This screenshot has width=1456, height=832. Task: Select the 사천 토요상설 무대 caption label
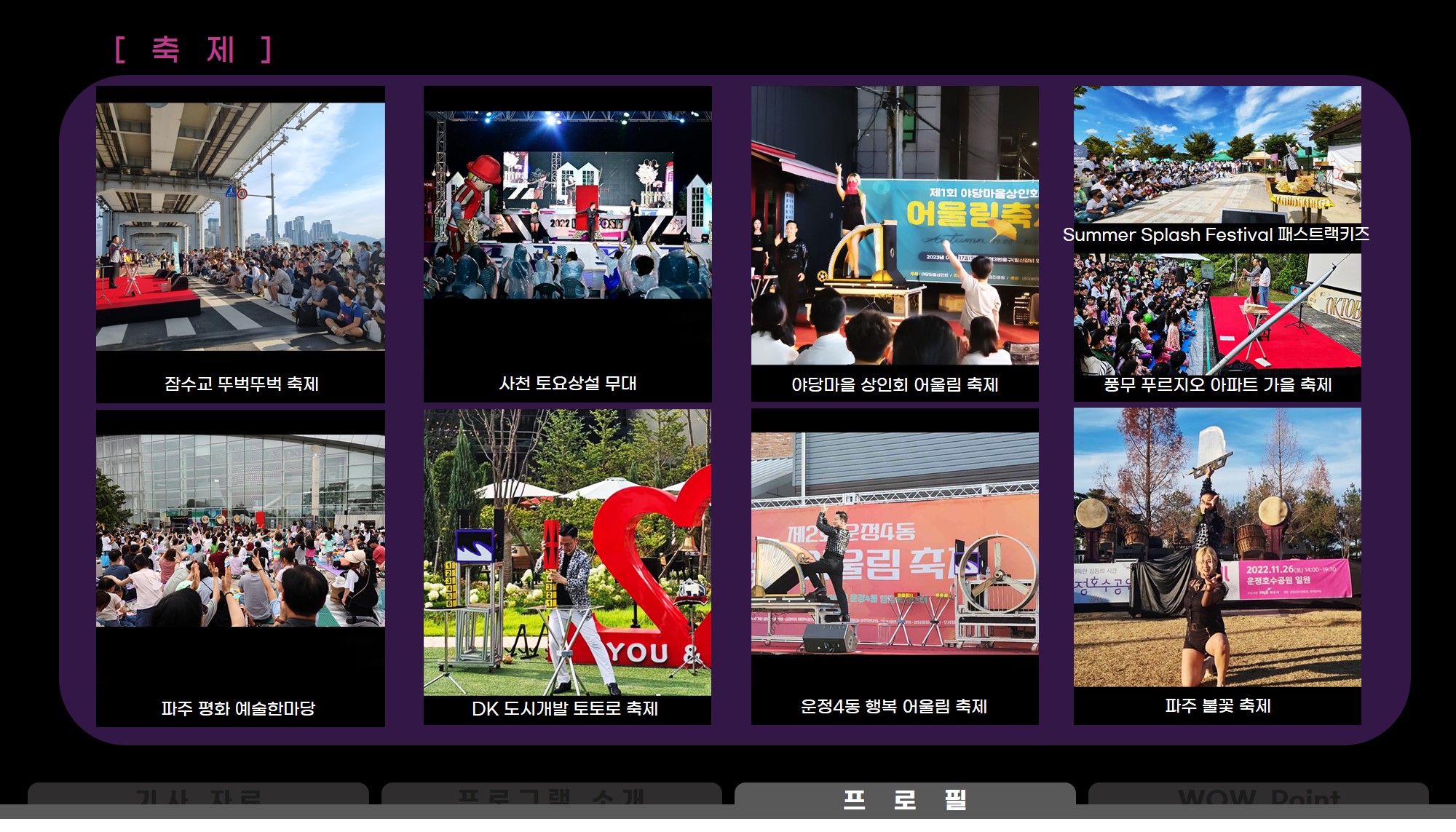pyautogui.click(x=567, y=383)
